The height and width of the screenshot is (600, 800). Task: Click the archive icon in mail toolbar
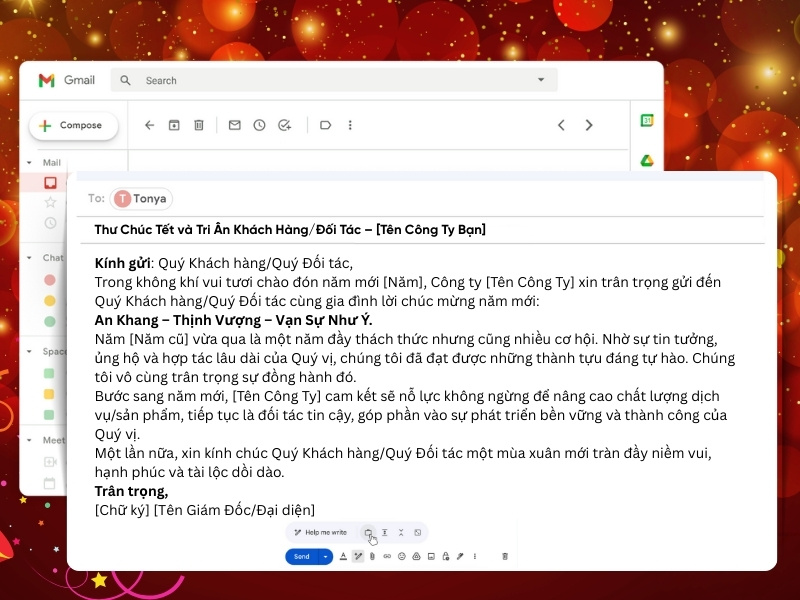pyautogui.click(x=174, y=125)
